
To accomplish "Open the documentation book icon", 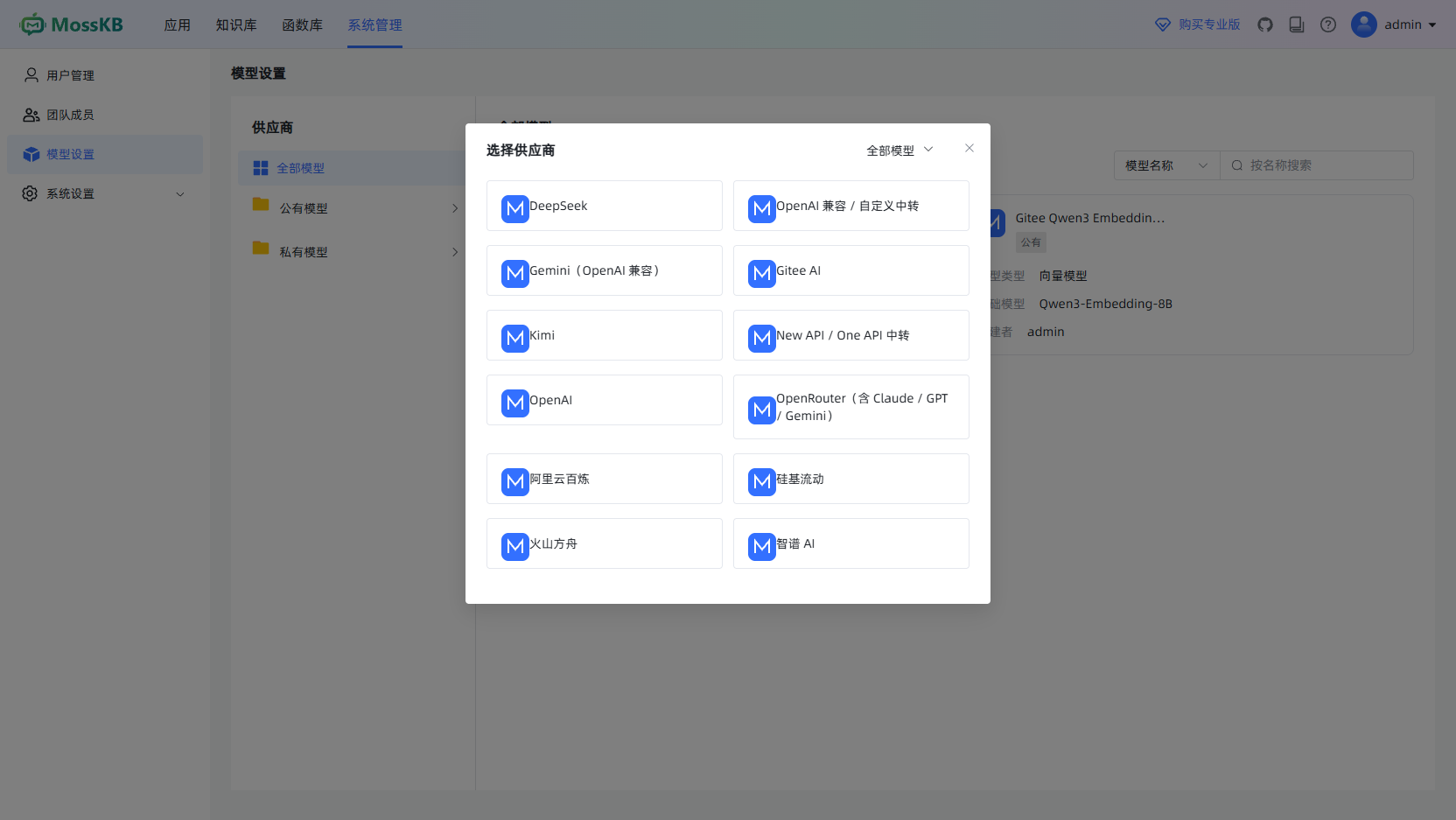I will [x=1297, y=25].
